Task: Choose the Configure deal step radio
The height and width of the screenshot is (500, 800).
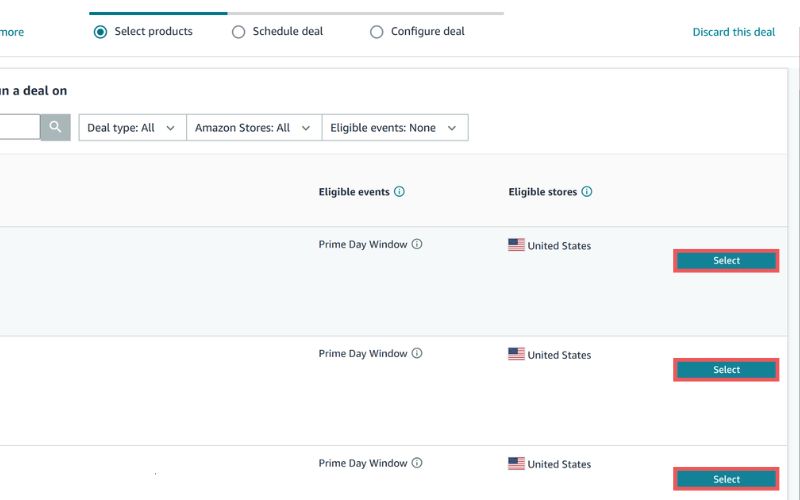Action: coord(377,32)
